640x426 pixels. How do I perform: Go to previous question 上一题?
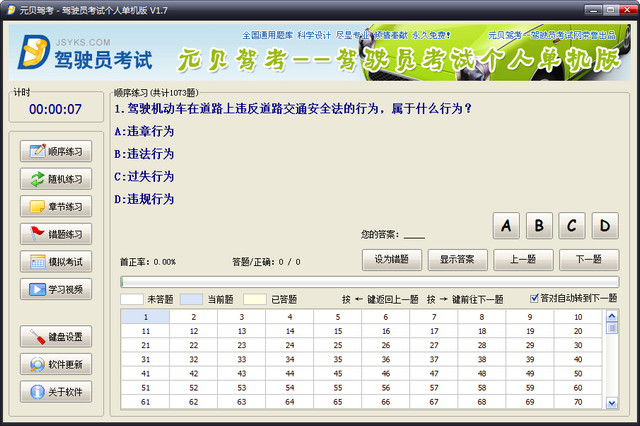(523, 260)
